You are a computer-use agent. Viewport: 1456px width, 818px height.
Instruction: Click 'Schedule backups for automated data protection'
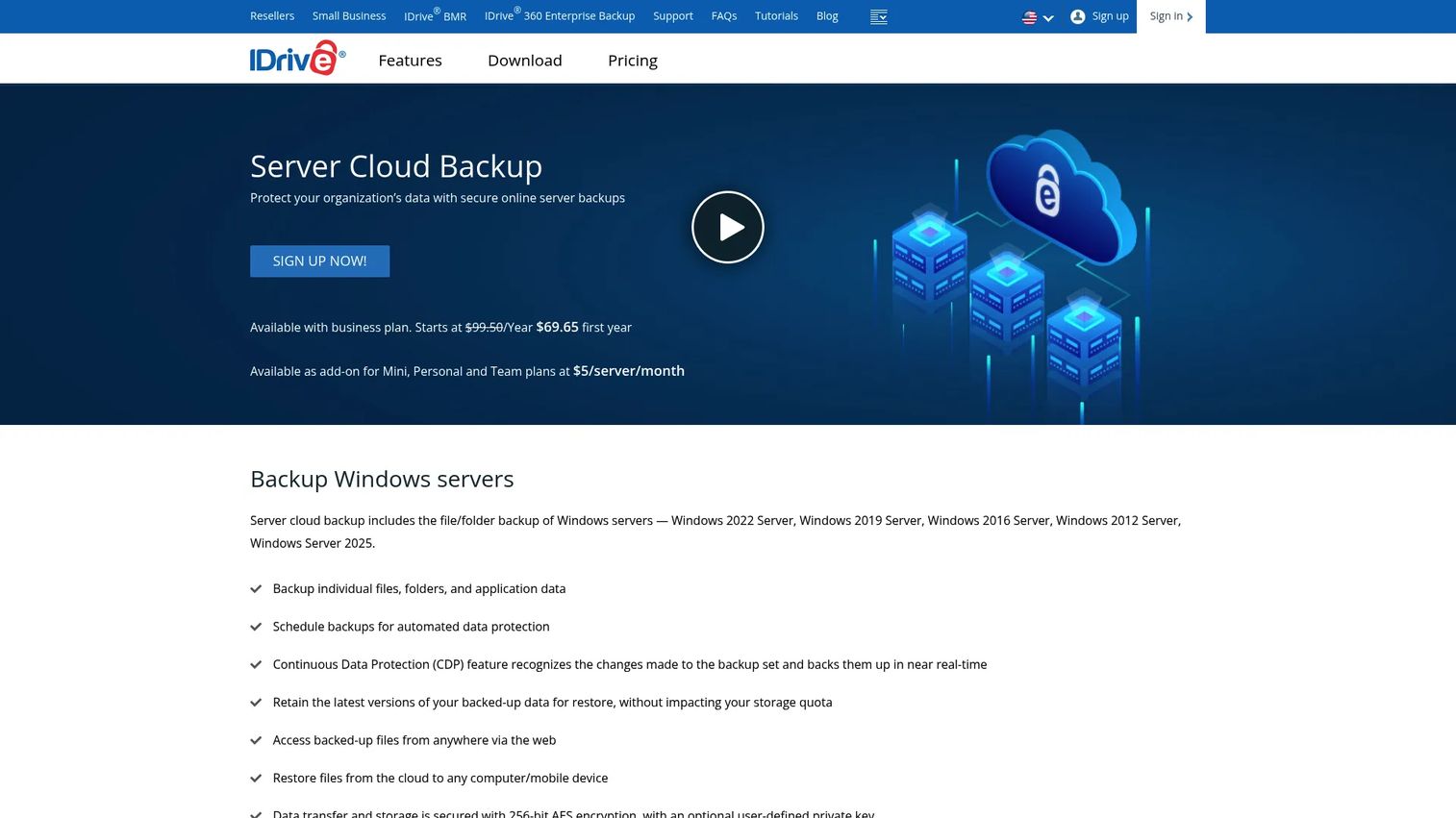click(x=412, y=627)
